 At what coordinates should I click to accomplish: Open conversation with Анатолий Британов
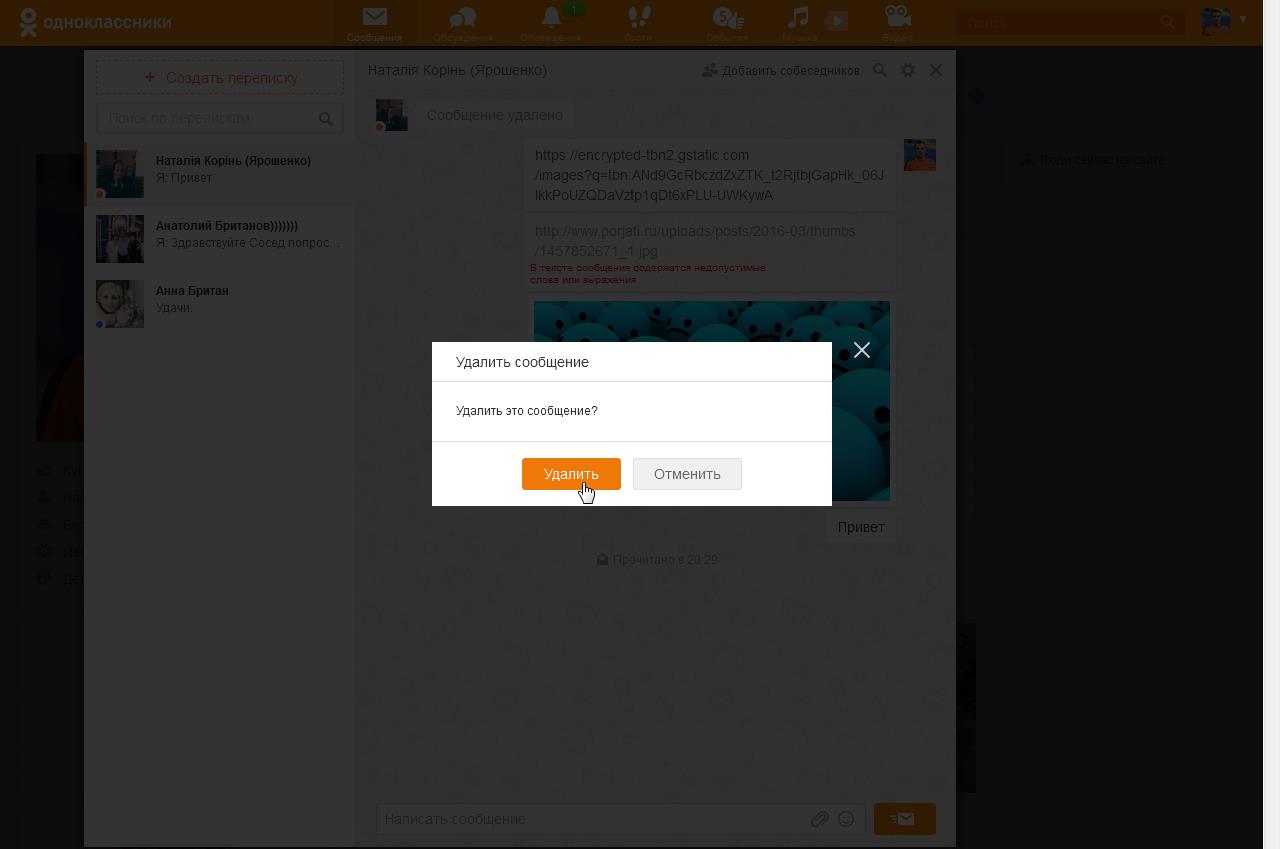point(219,239)
